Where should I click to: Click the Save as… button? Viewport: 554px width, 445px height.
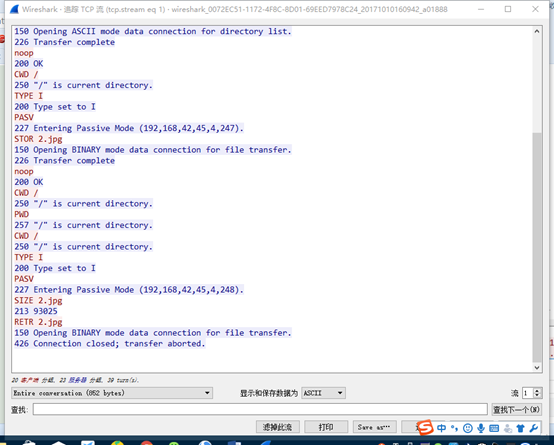click(x=374, y=427)
